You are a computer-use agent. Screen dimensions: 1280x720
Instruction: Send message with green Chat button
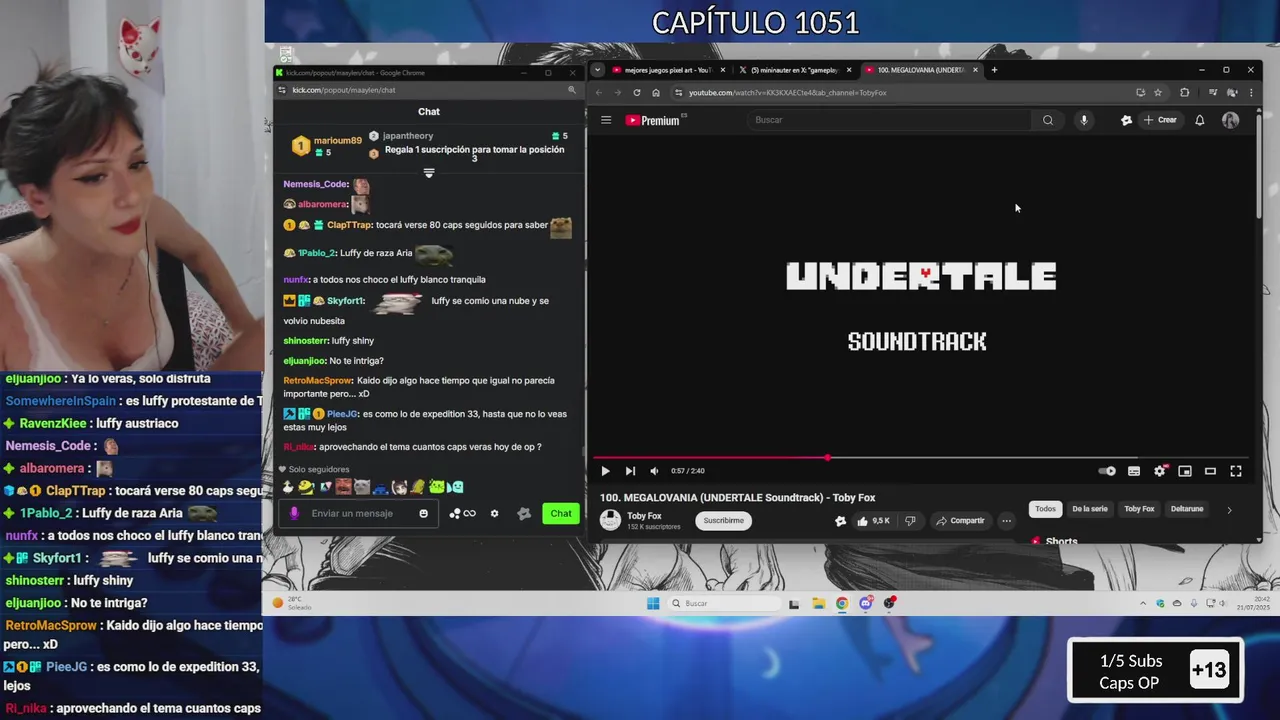click(x=561, y=513)
